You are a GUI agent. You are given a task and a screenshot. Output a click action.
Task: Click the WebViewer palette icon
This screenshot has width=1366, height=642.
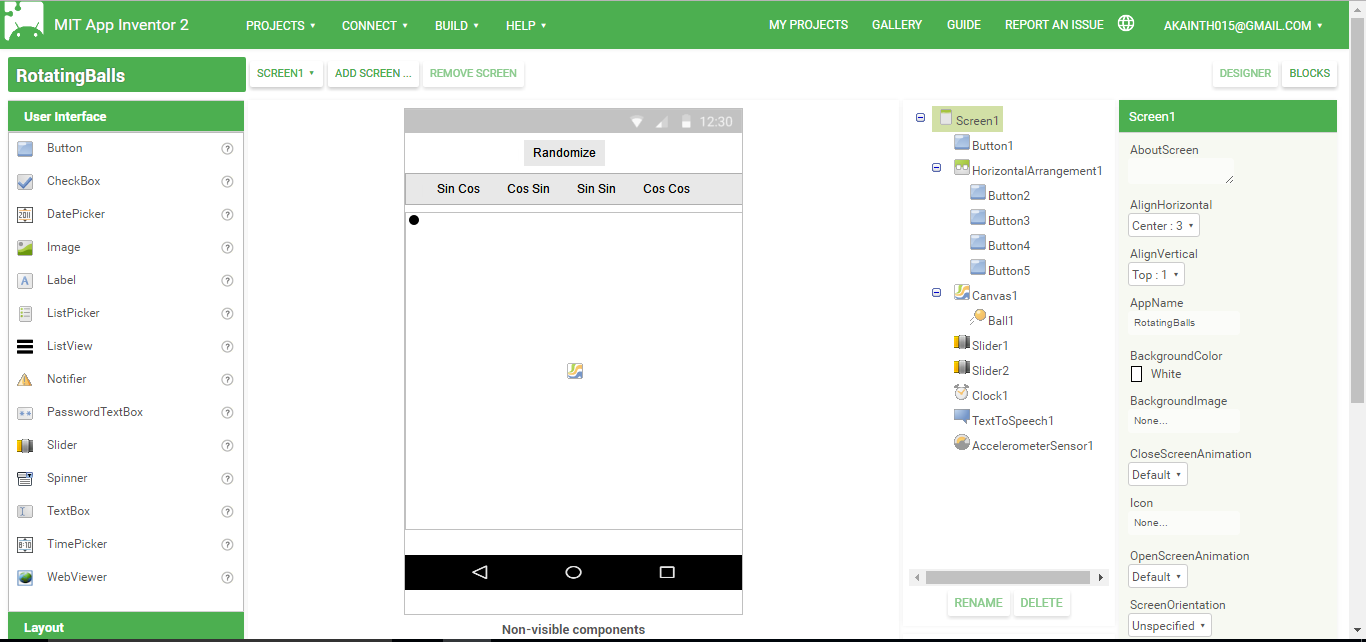click(26, 577)
